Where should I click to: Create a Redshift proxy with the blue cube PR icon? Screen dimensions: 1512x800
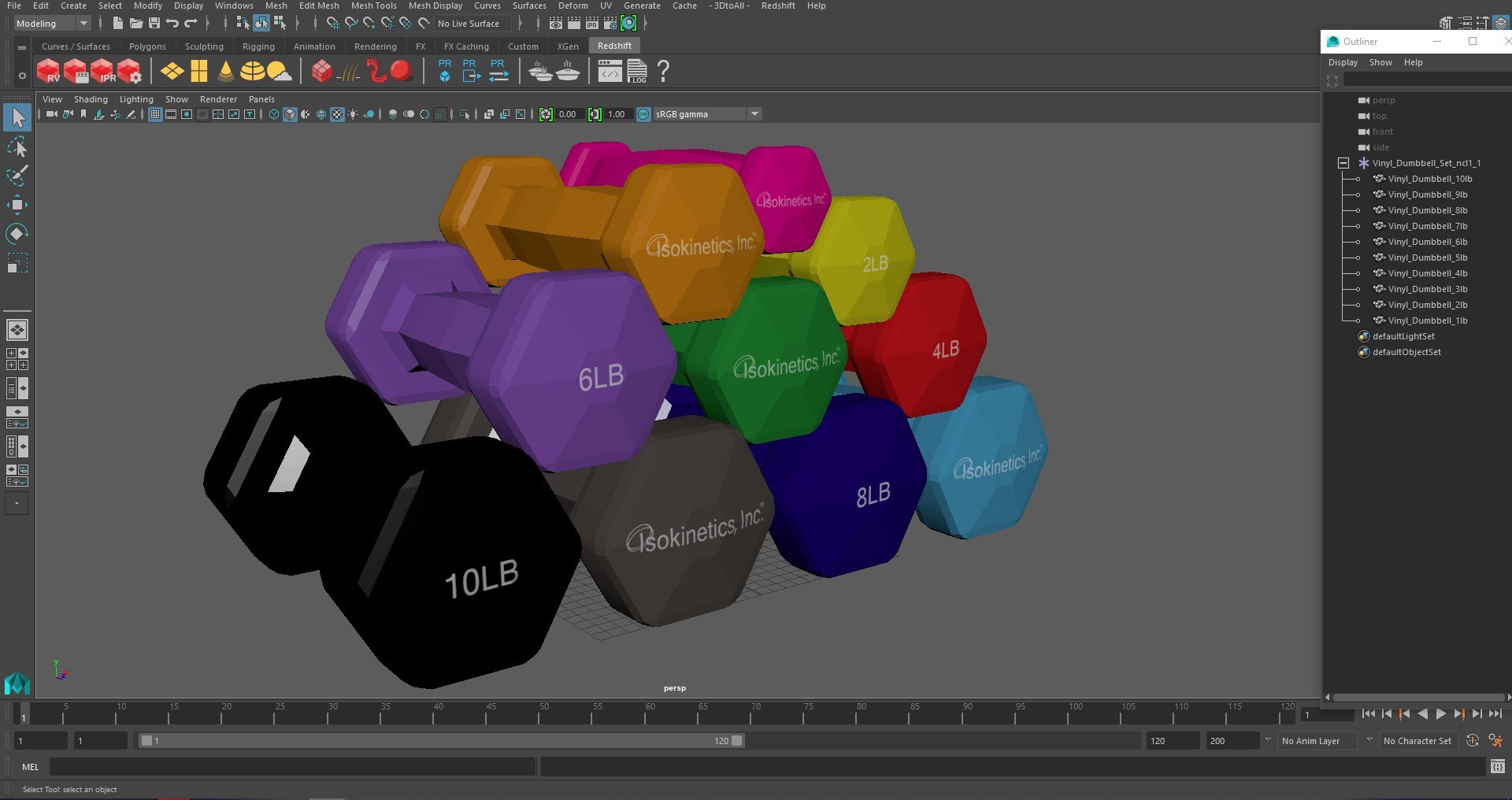(445, 71)
